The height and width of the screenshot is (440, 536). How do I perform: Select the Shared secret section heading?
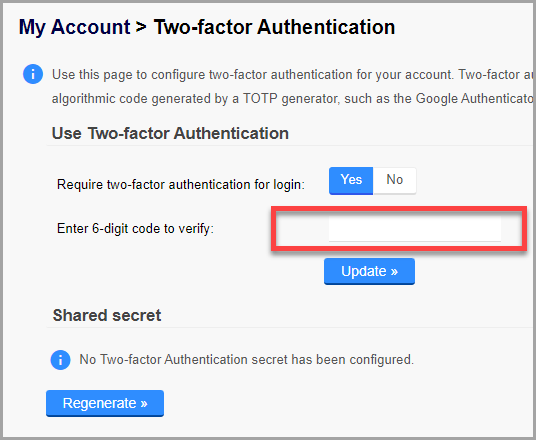pos(107,315)
